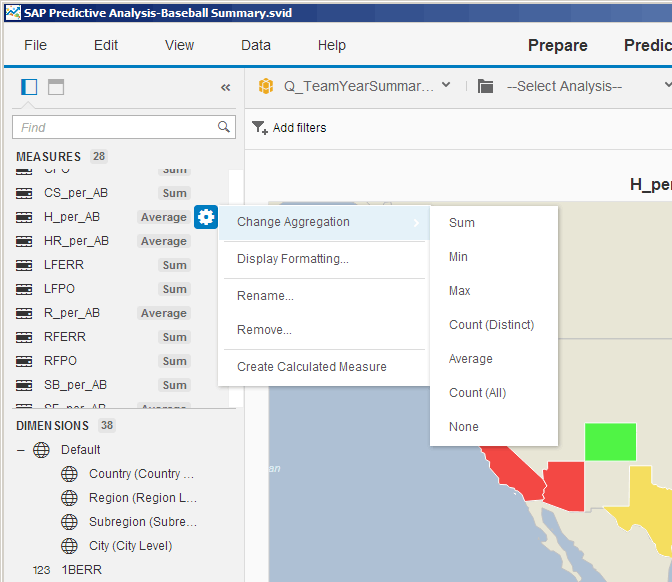Click the globe icon for Region dimension
The height and width of the screenshot is (582, 672).
(69, 498)
